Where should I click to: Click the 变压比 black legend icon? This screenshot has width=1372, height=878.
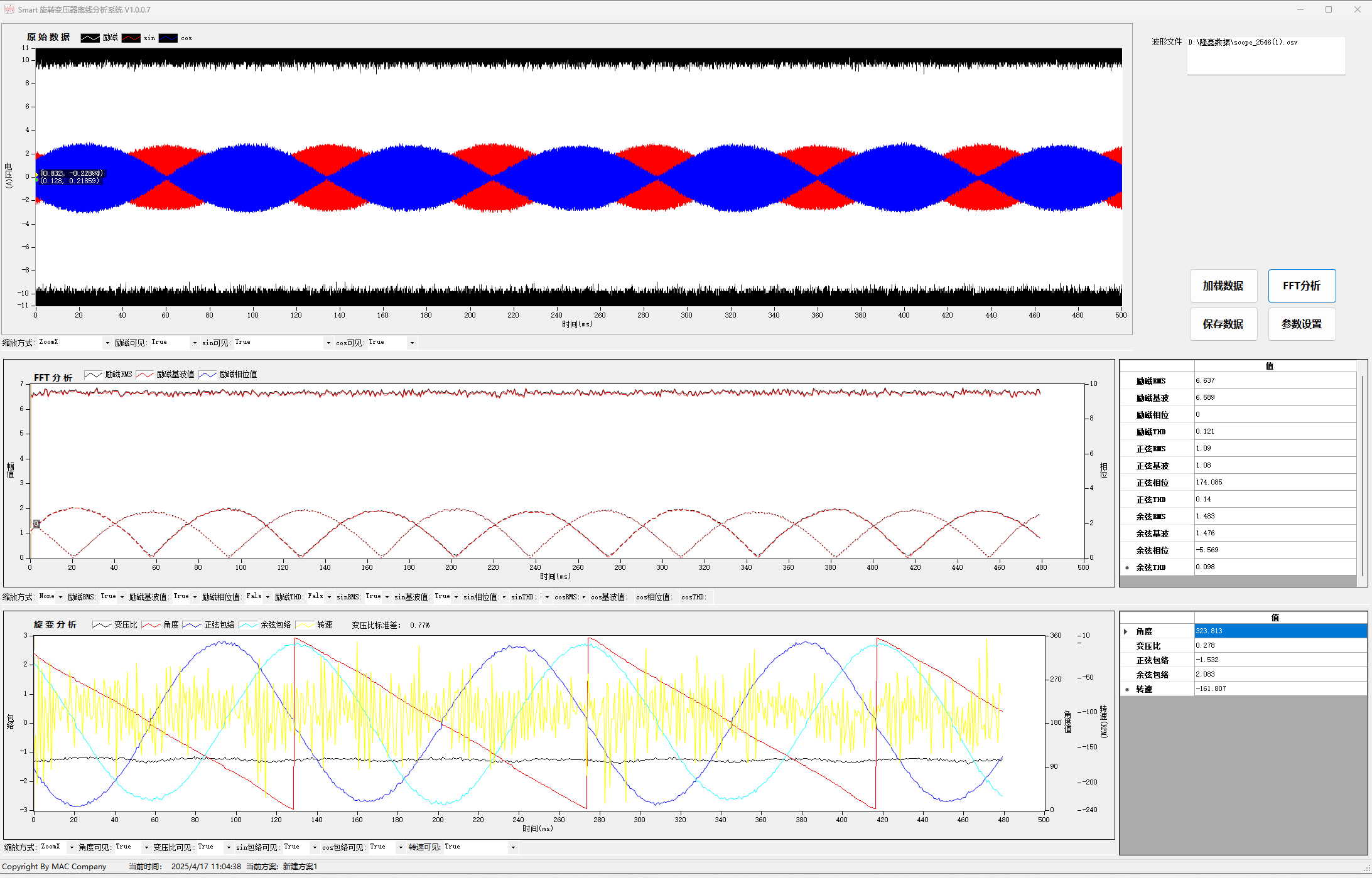click(x=102, y=625)
